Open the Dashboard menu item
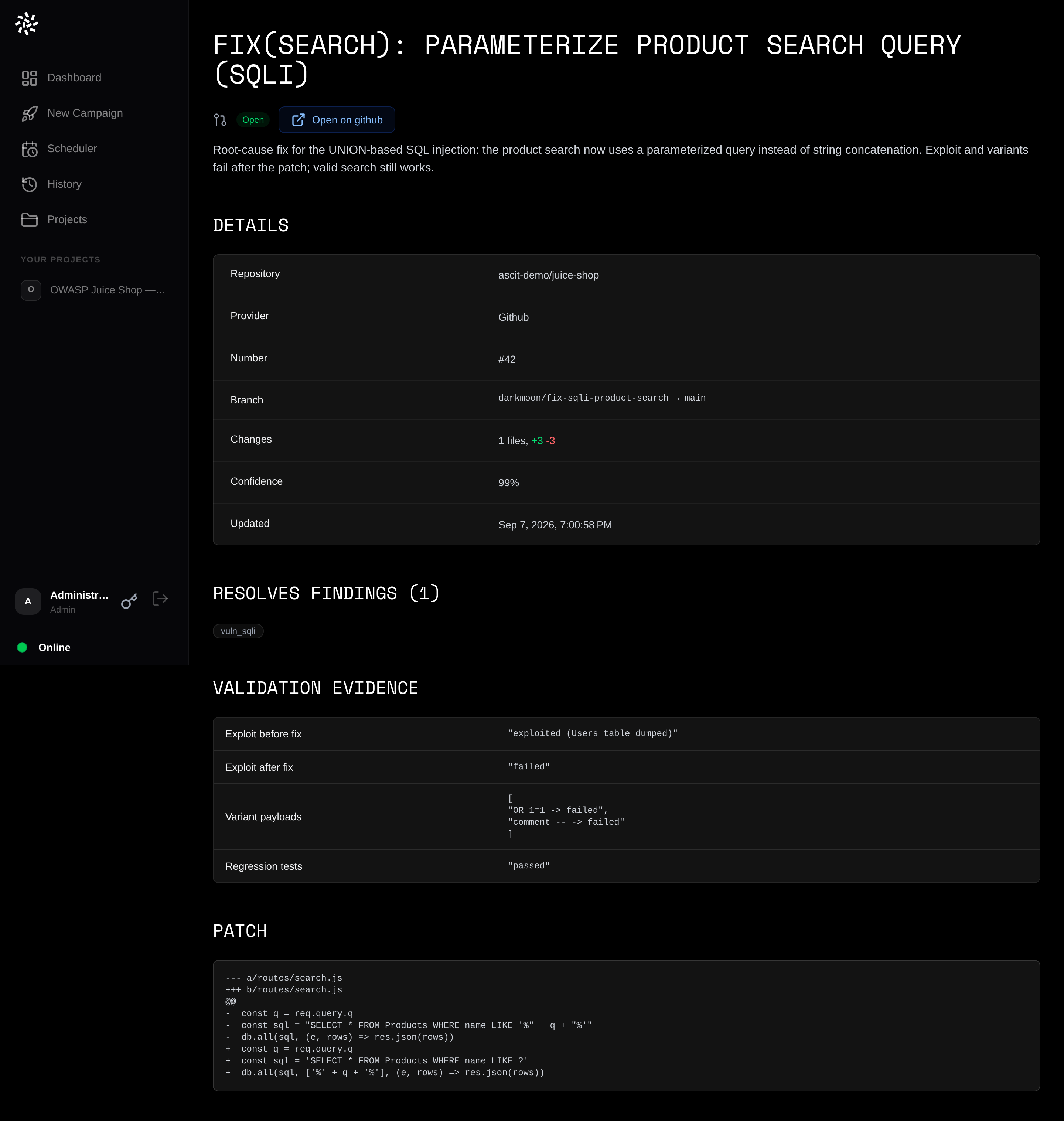The height and width of the screenshot is (1121, 1064). tap(94, 78)
